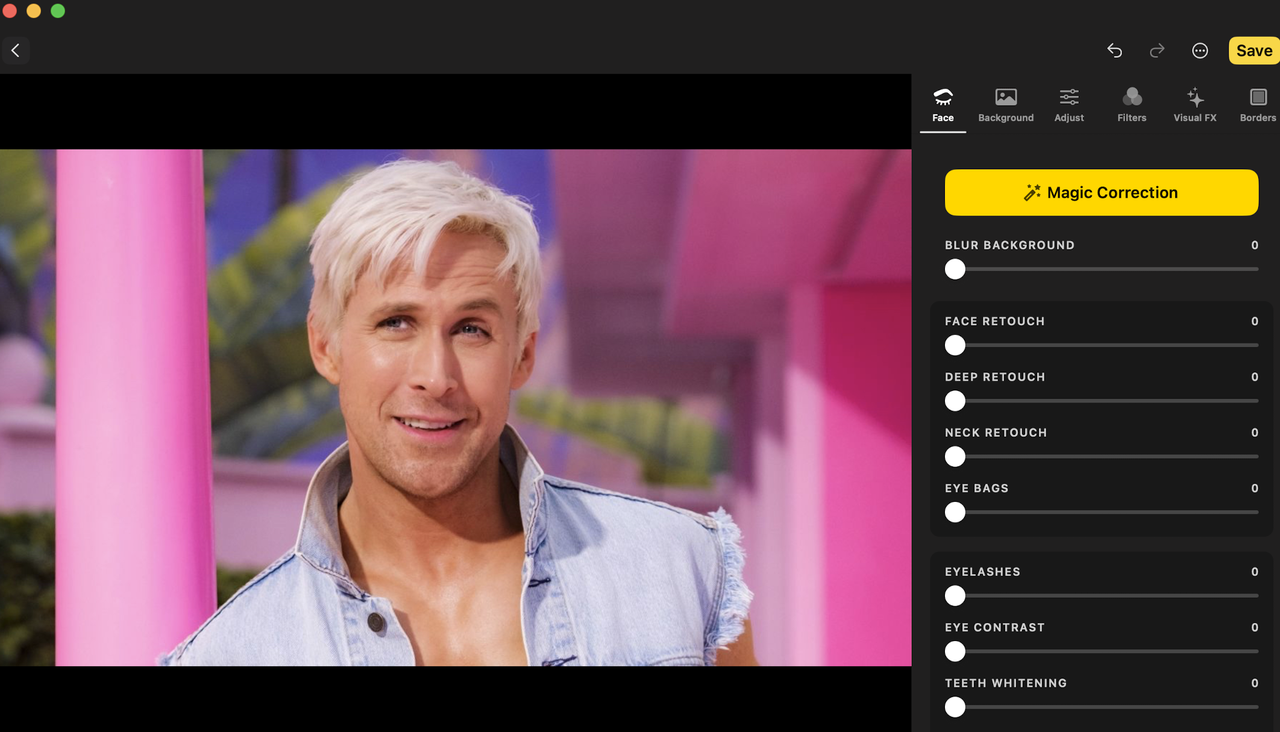The height and width of the screenshot is (732, 1280).
Task: Switch to the Filters tab
Action: [x=1132, y=106]
